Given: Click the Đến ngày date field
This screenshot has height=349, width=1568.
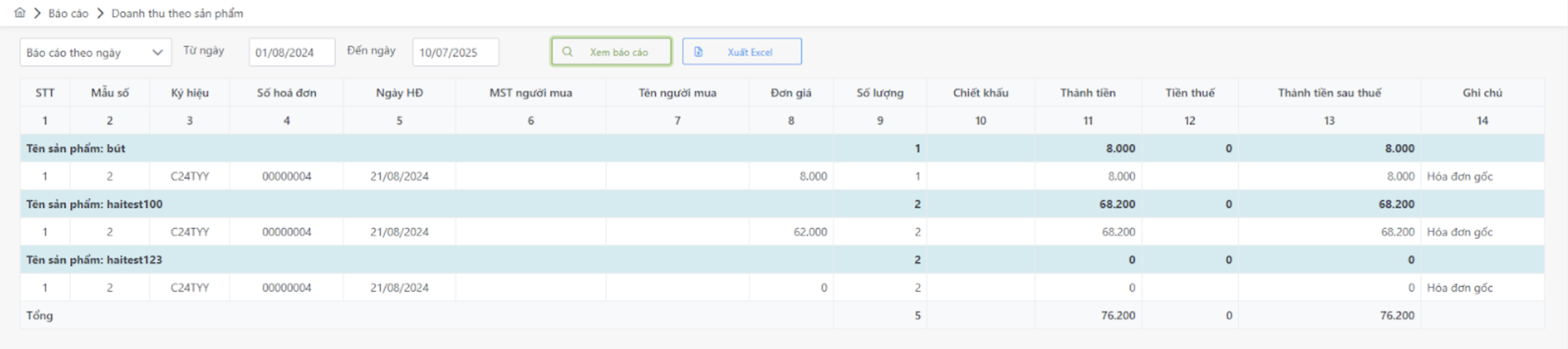Looking at the screenshot, I should (x=455, y=52).
